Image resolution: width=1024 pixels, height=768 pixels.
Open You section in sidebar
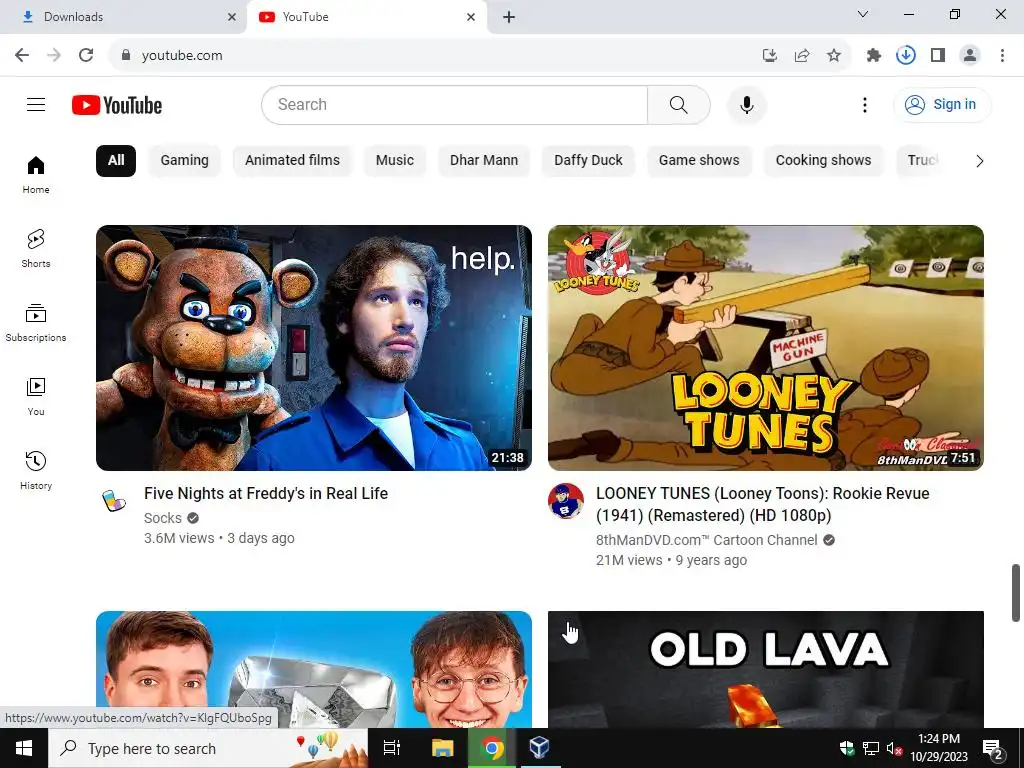(x=36, y=396)
